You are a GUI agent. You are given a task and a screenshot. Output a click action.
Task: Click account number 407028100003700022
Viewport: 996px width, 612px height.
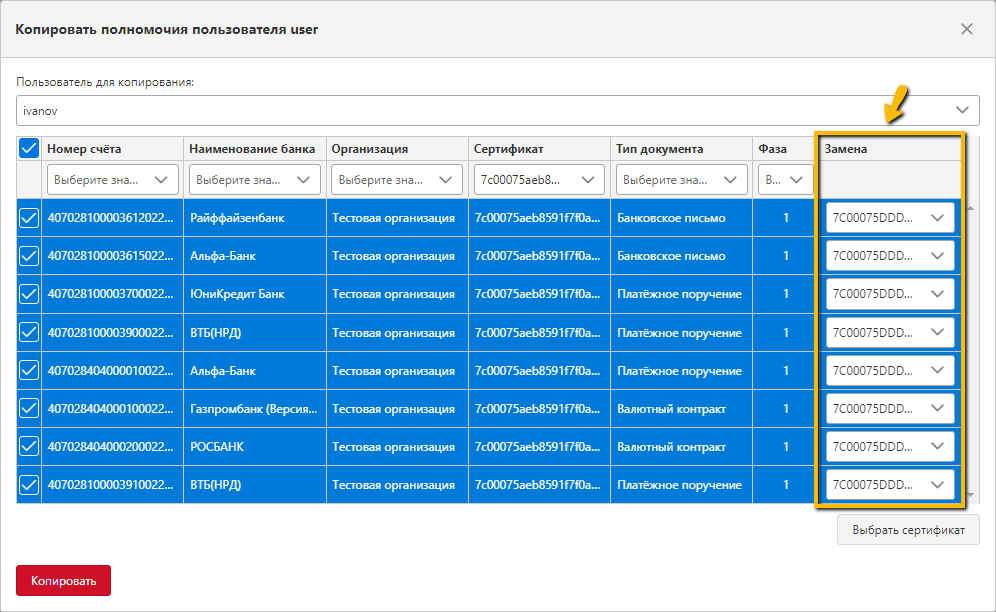[111, 294]
